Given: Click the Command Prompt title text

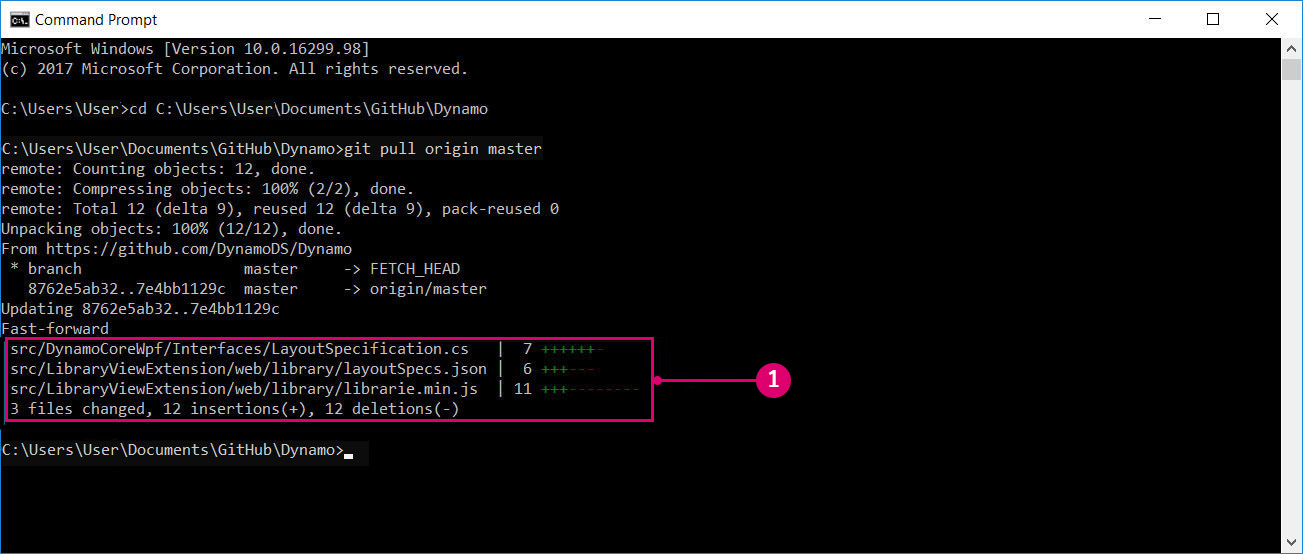Looking at the screenshot, I should (x=96, y=19).
